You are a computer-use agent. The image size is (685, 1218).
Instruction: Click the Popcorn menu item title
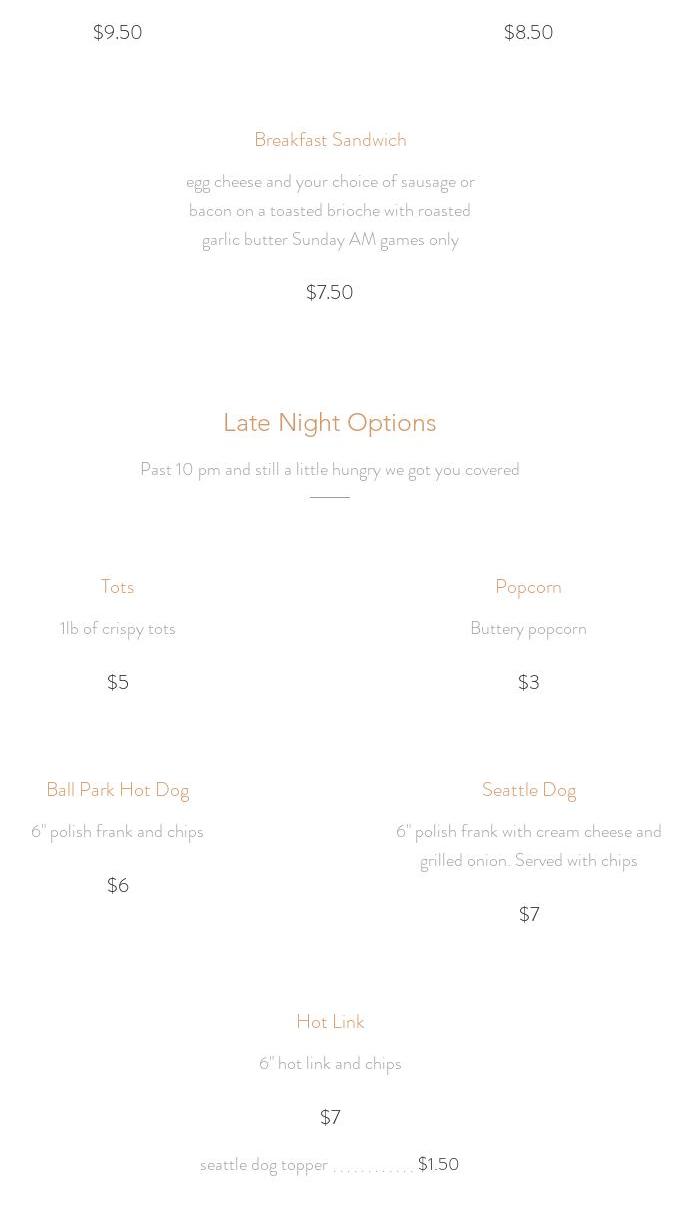pyautogui.click(x=528, y=587)
